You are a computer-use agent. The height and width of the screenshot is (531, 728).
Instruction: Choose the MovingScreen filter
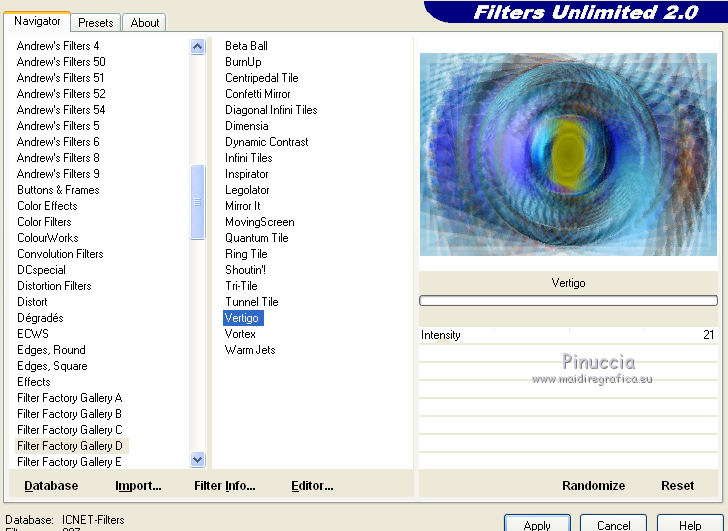point(260,222)
